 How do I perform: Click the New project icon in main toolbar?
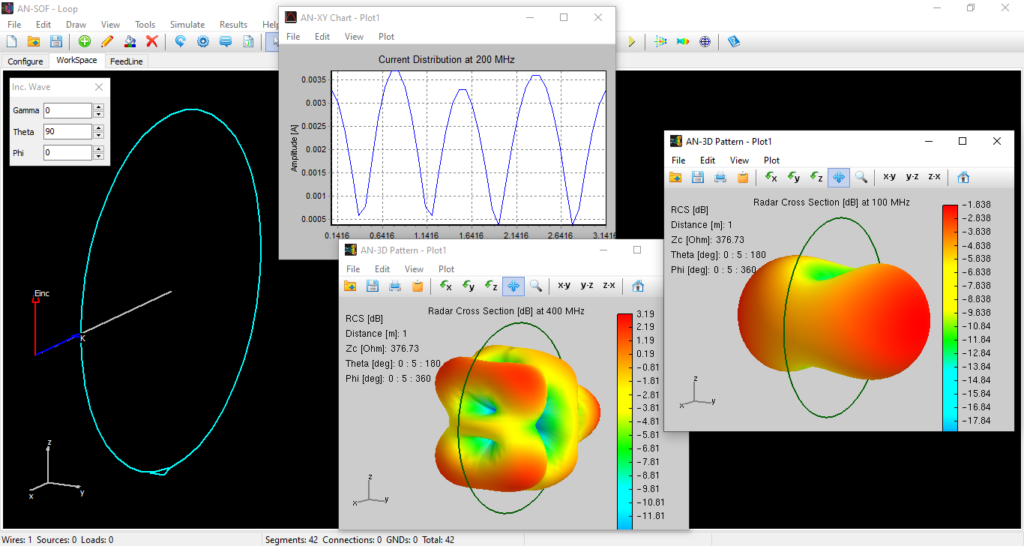coord(12,42)
